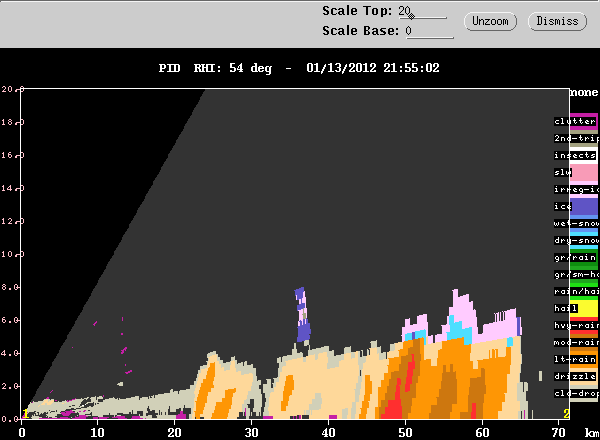The height and width of the screenshot is (440, 600).
Task: Click the 'drizzle' legend label
Action: (x=575, y=376)
